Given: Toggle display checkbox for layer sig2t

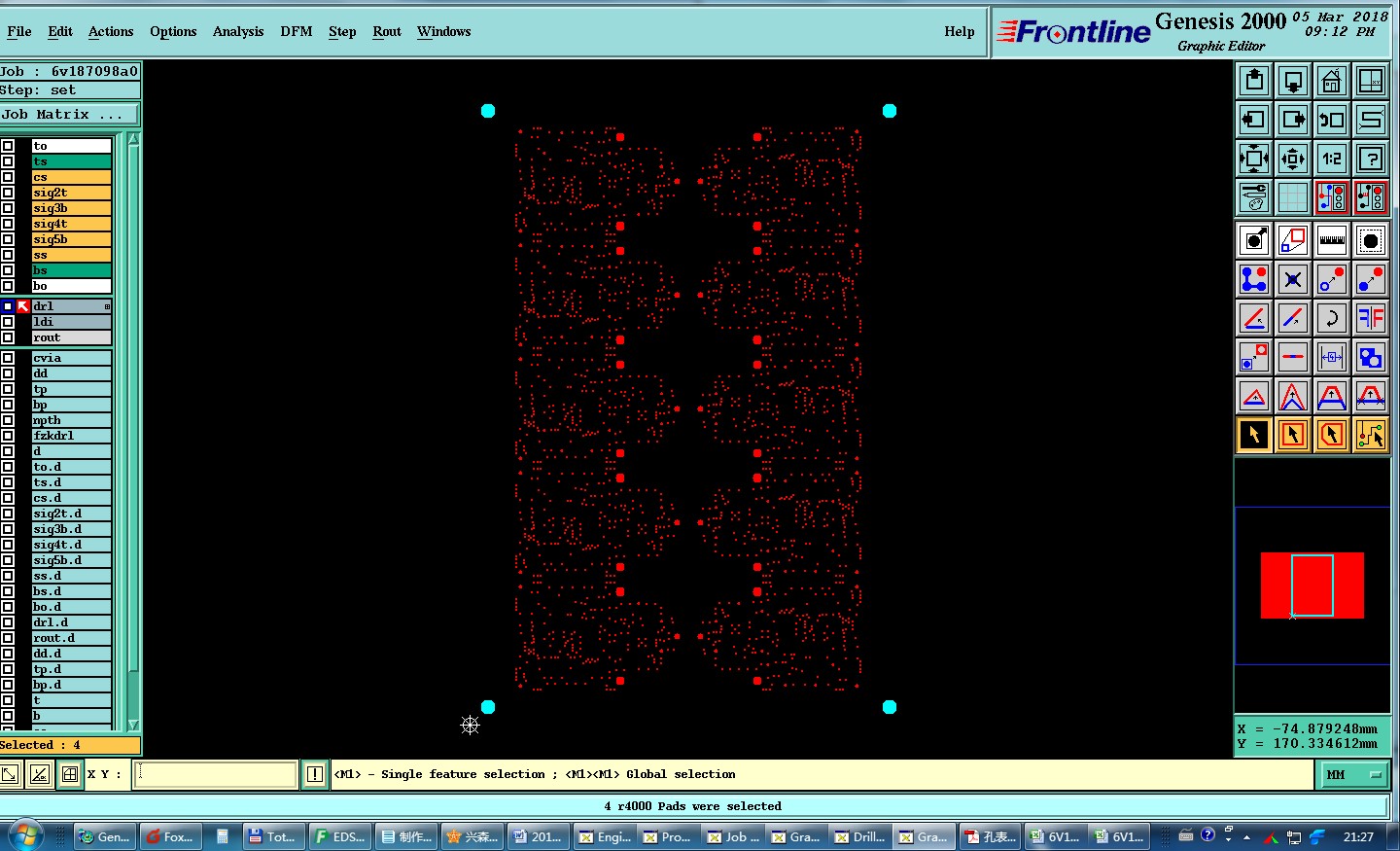Looking at the screenshot, I should click(8, 193).
